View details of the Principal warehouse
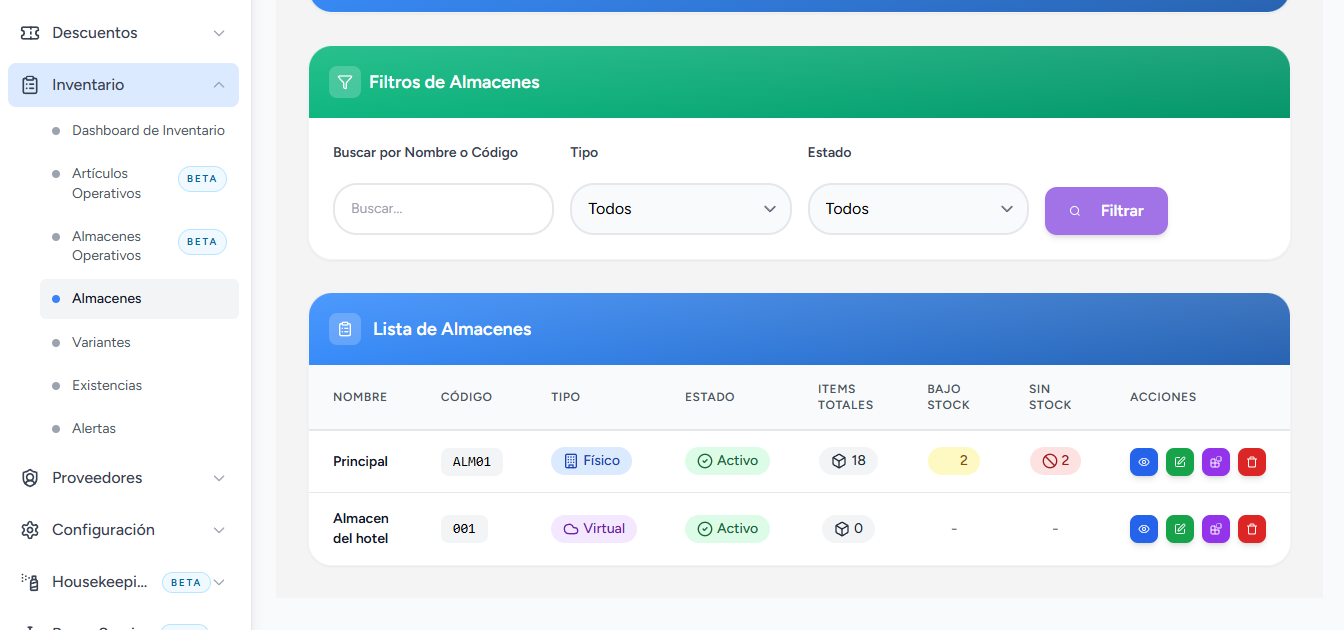This screenshot has height=630, width=1344. coord(1144,462)
